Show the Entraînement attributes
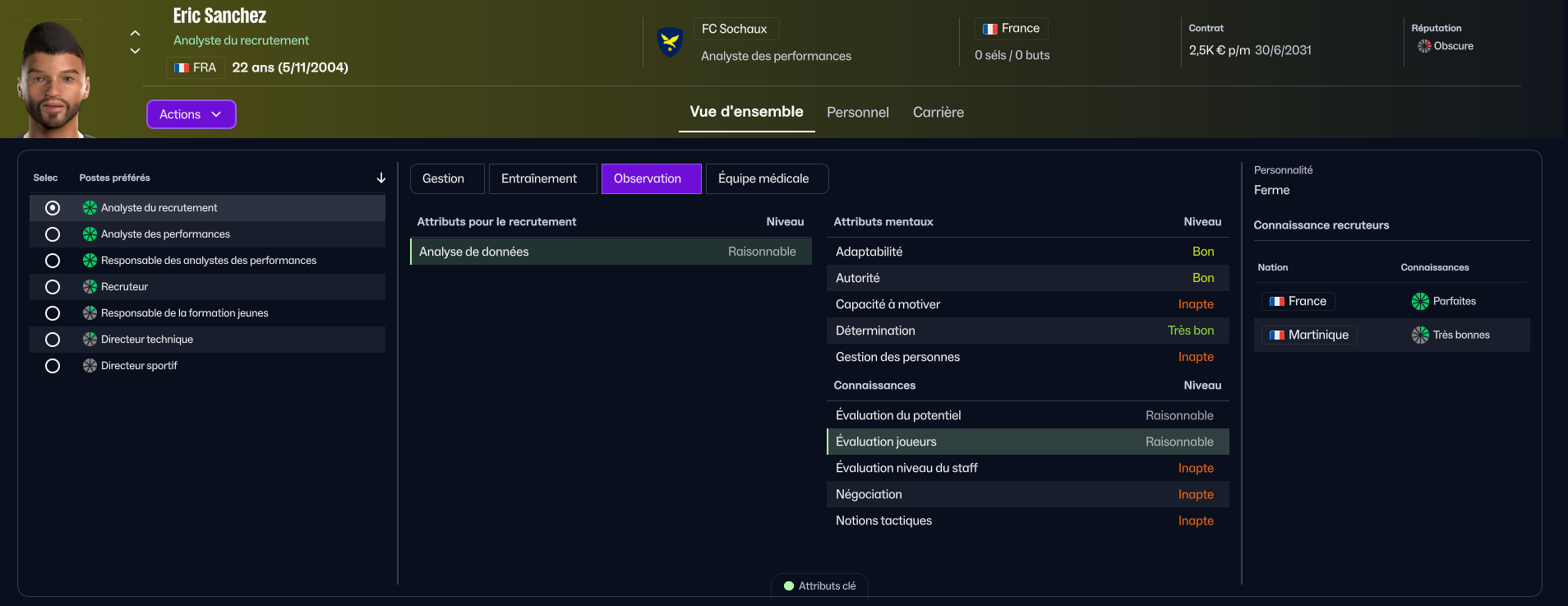1568x606 pixels. (538, 179)
